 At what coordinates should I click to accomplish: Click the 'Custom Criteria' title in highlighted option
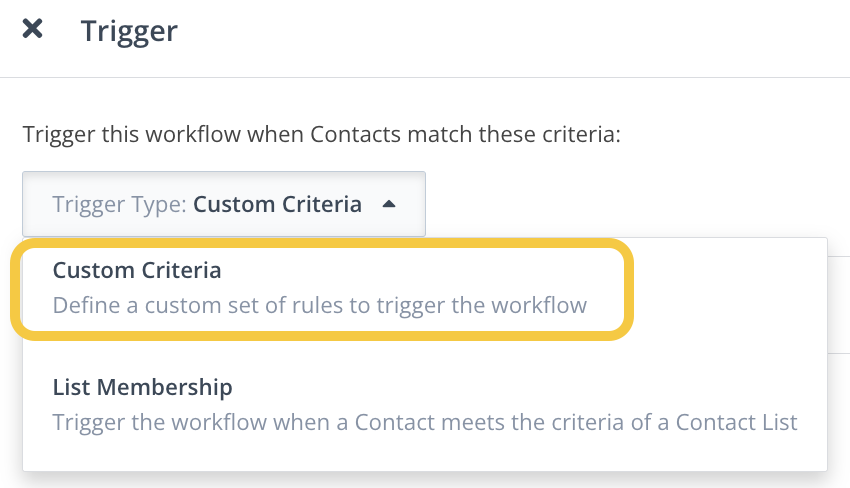pos(137,270)
